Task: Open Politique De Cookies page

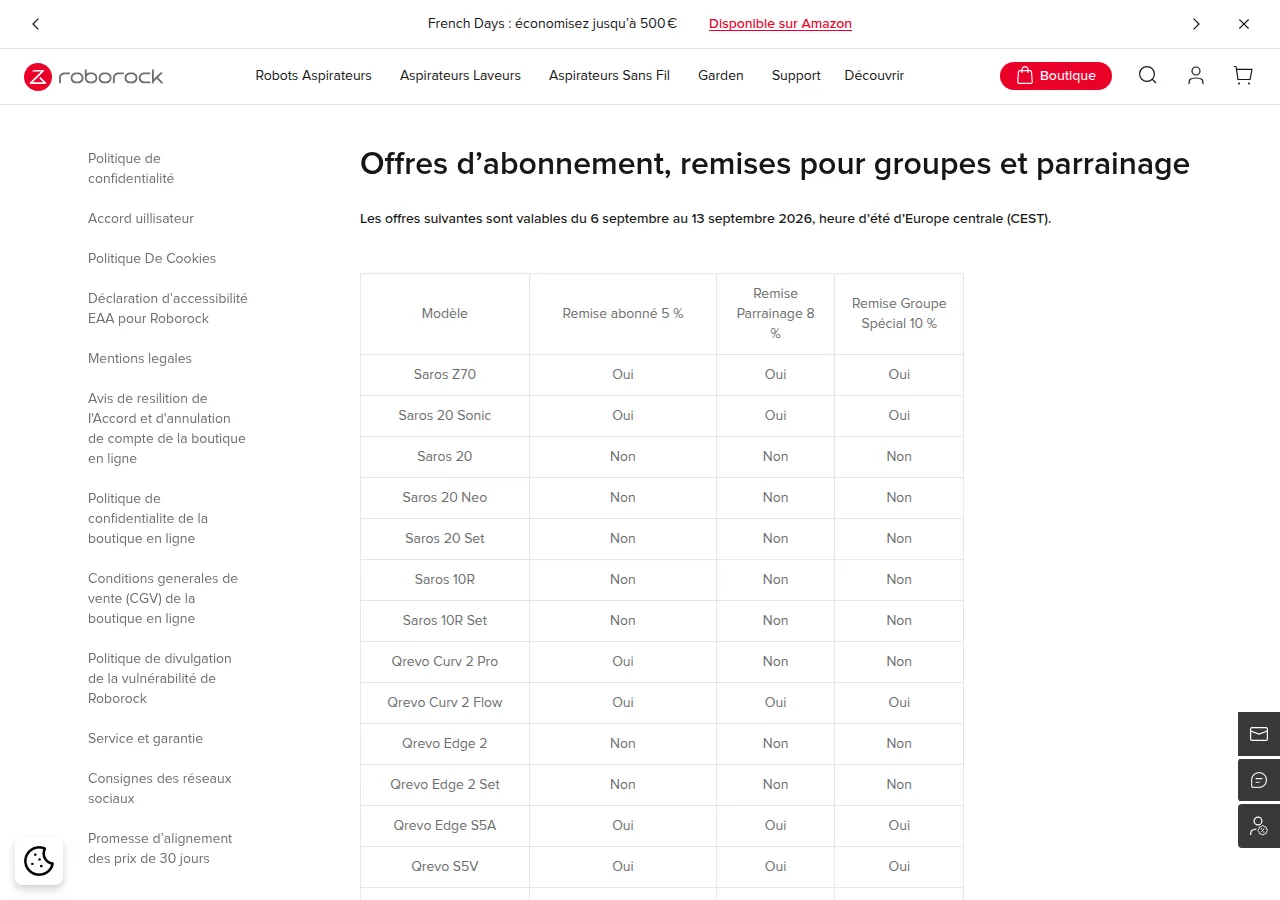Action: point(152,258)
